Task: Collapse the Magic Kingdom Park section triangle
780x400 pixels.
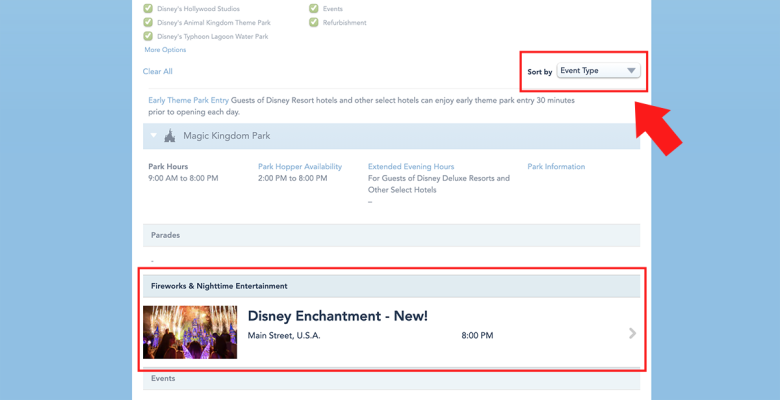Action: point(153,135)
